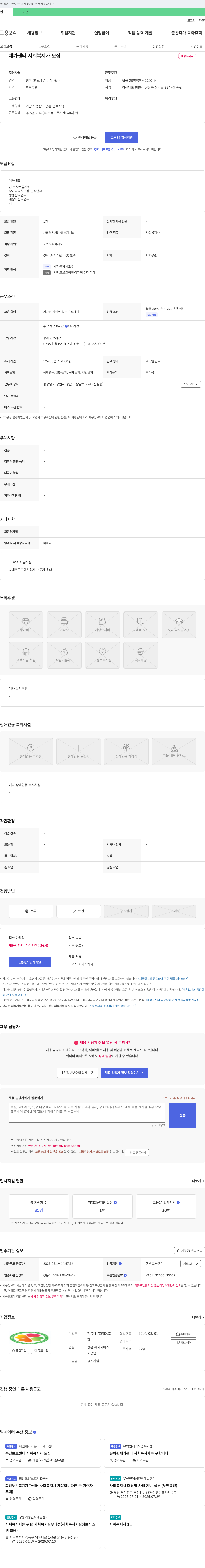Image resolution: width=205 pixels, height=1568 pixels.
Task: Click the 폭행죄구제센터 remedy link
Action: coord(54,1146)
